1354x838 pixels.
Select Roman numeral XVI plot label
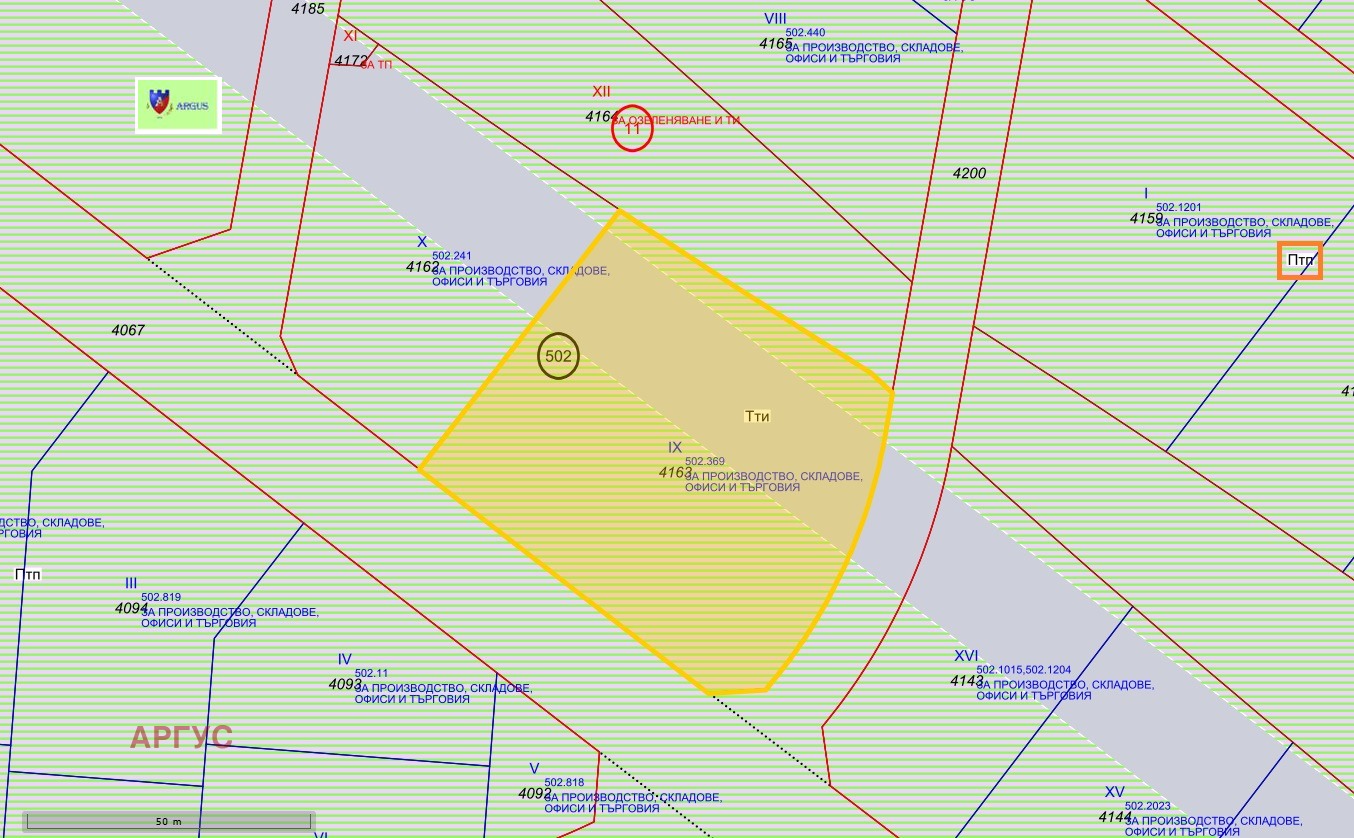coord(966,655)
